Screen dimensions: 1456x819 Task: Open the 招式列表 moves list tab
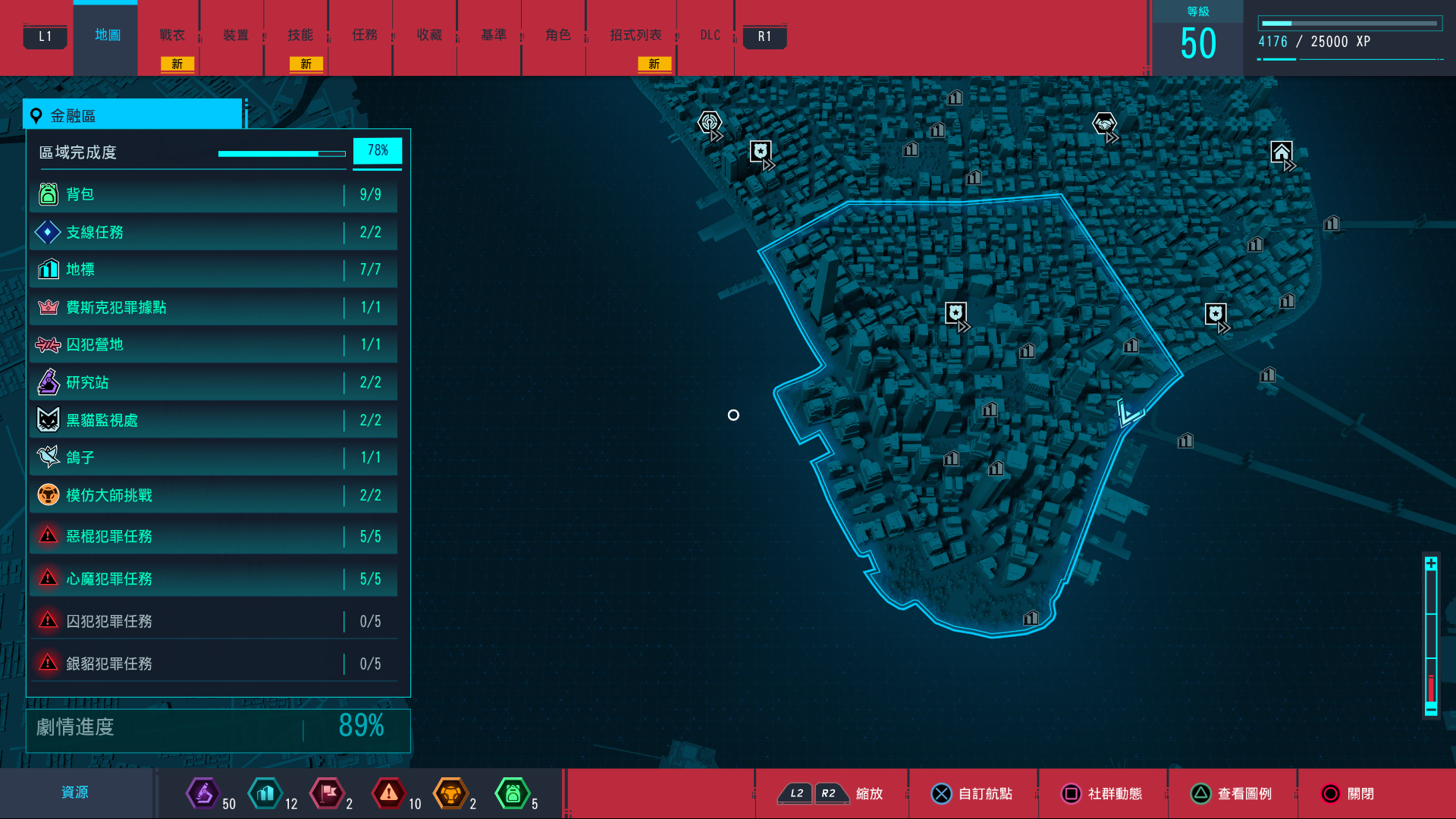[635, 36]
